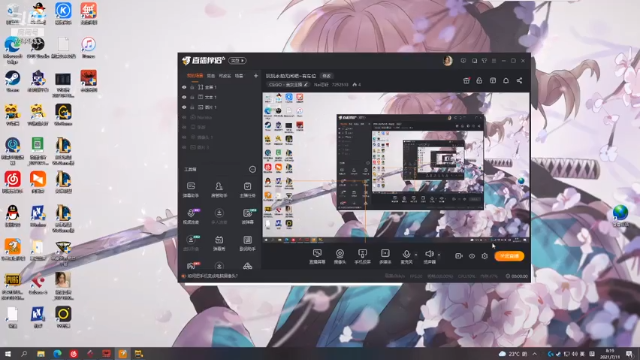This screenshot has width=640, height=360.
Task: Open the CSGO game category selector
Action: point(288,84)
